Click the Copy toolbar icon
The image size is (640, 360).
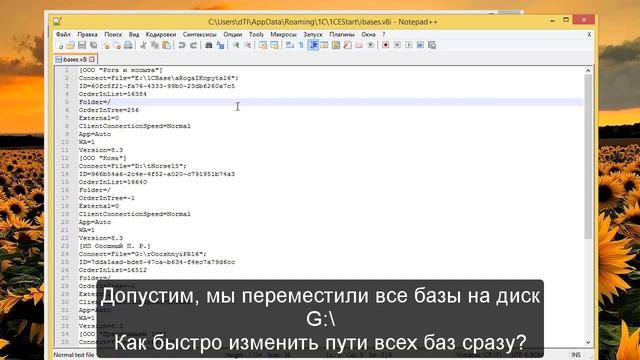155,45
